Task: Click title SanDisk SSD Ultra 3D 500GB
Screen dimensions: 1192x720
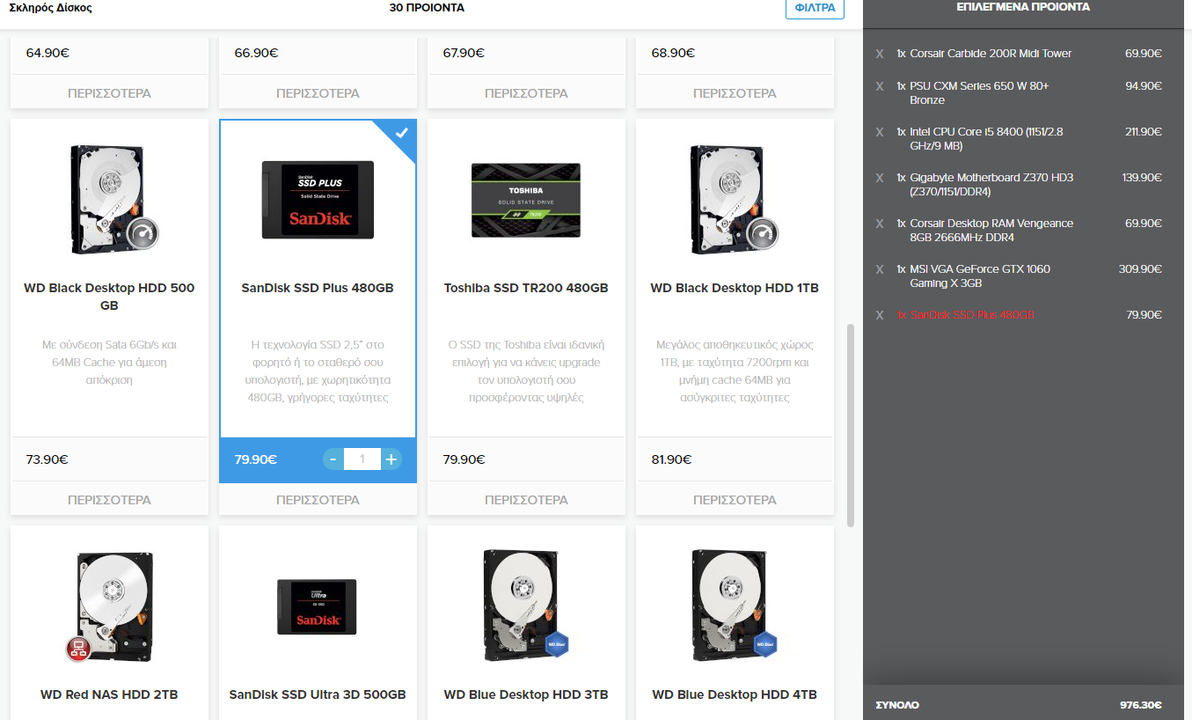Action: (x=318, y=695)
